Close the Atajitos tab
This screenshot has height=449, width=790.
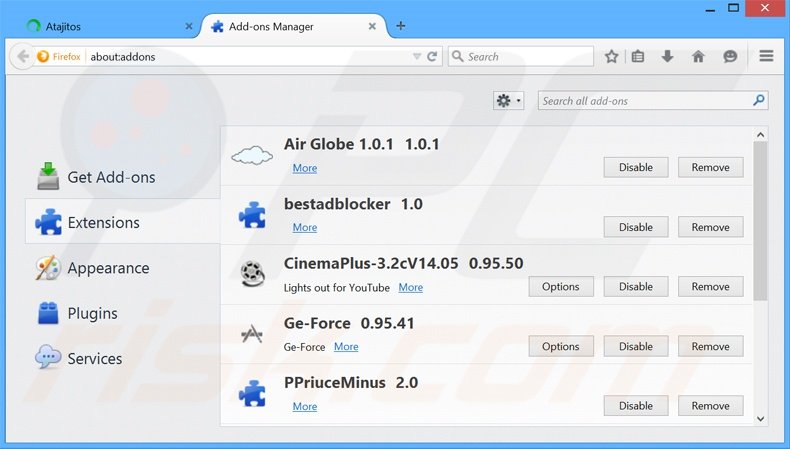189,26
